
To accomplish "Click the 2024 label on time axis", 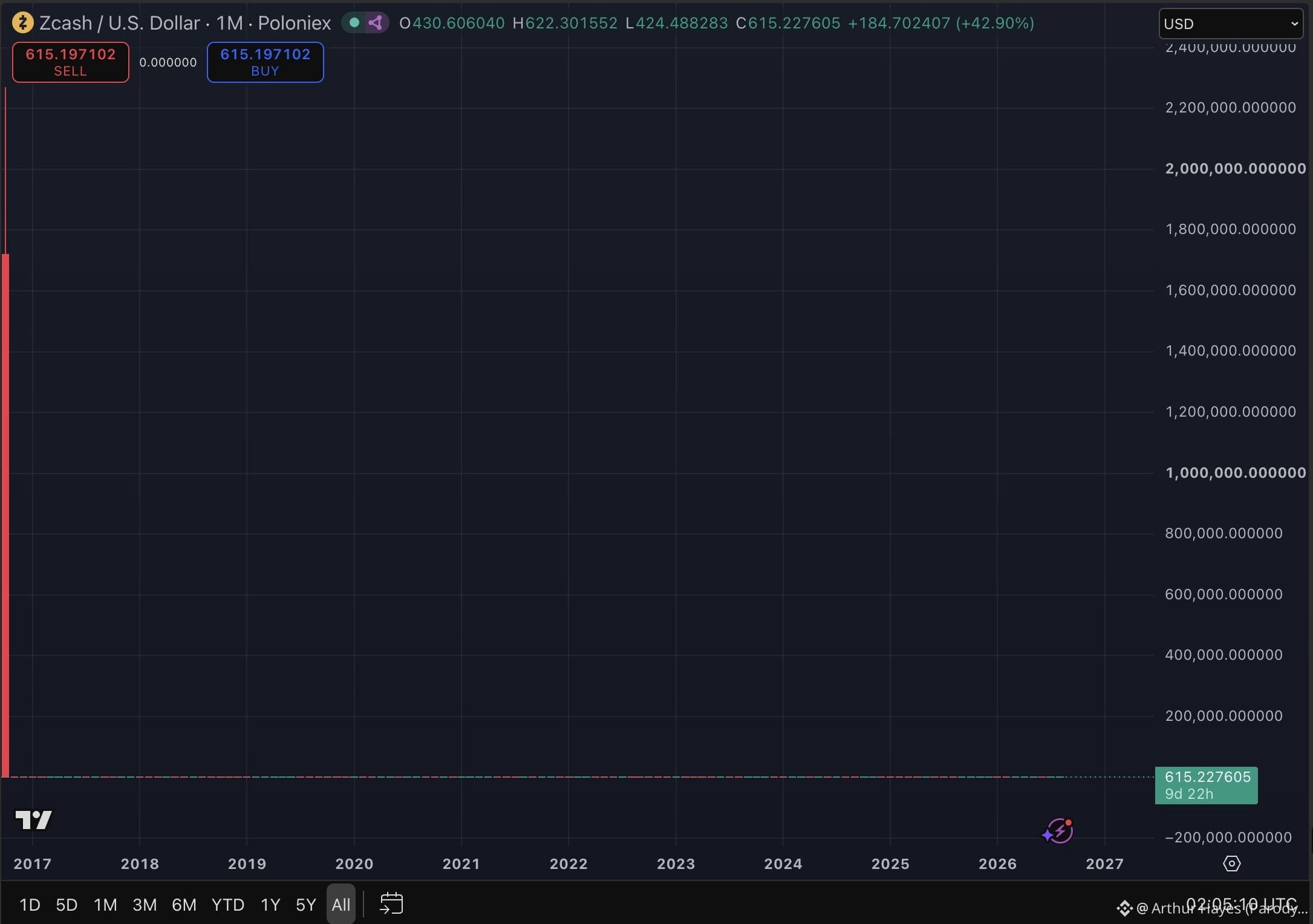I will [x=783, y=864].
